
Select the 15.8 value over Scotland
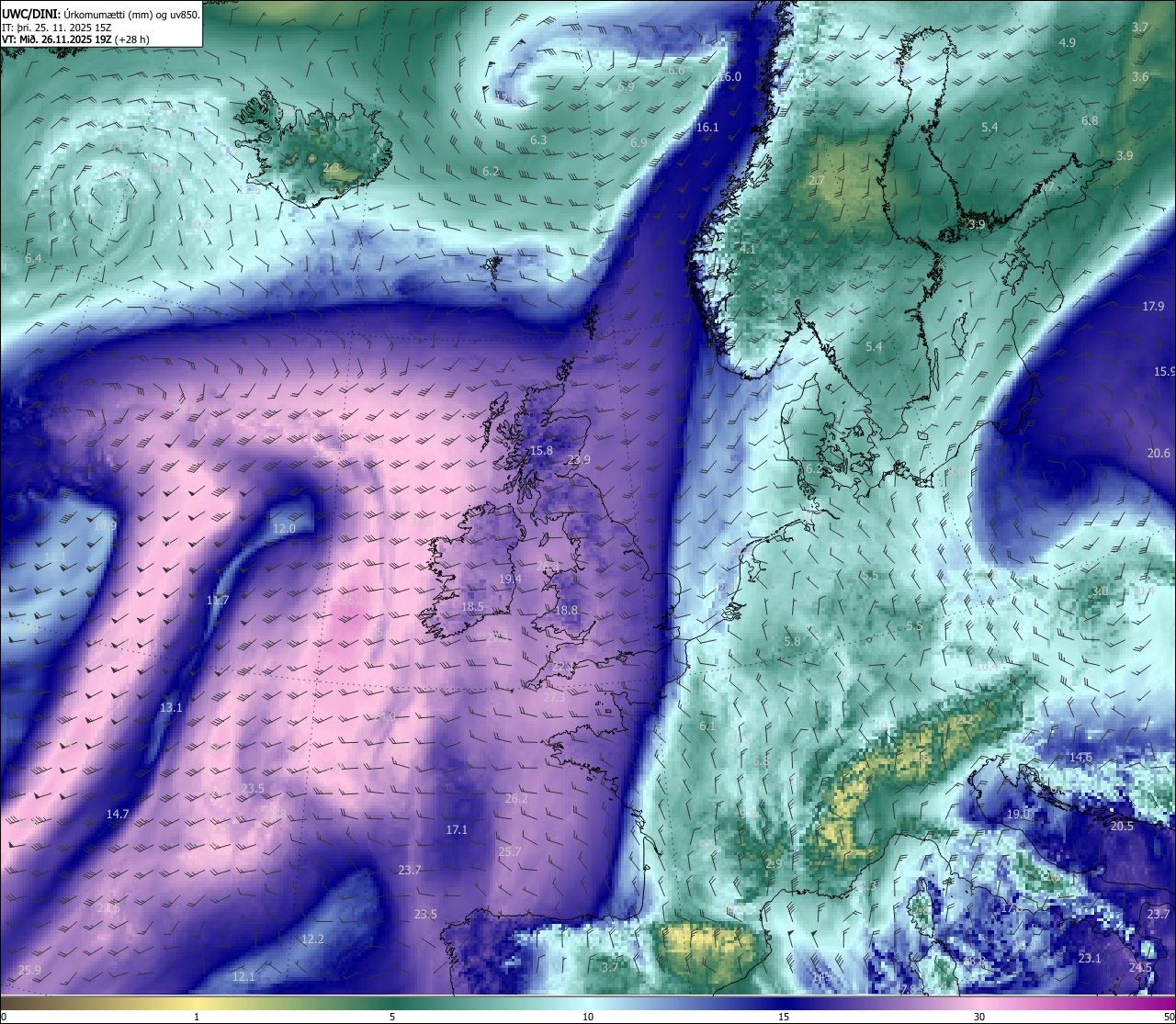point(542,451)
